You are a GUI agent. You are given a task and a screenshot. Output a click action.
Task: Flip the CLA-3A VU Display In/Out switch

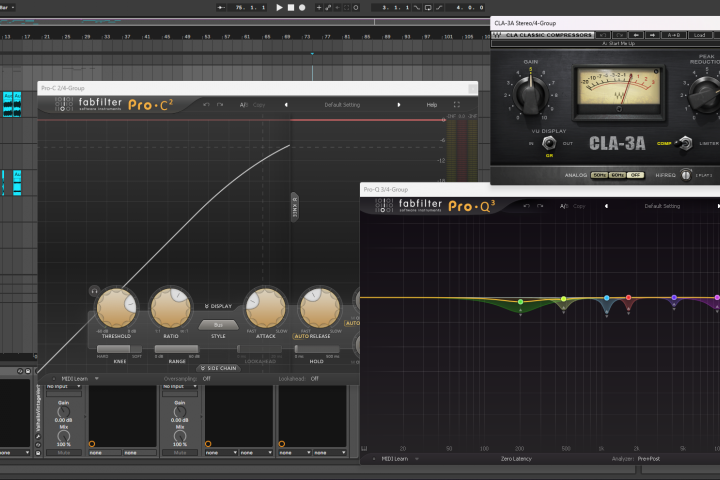[549, 143]
